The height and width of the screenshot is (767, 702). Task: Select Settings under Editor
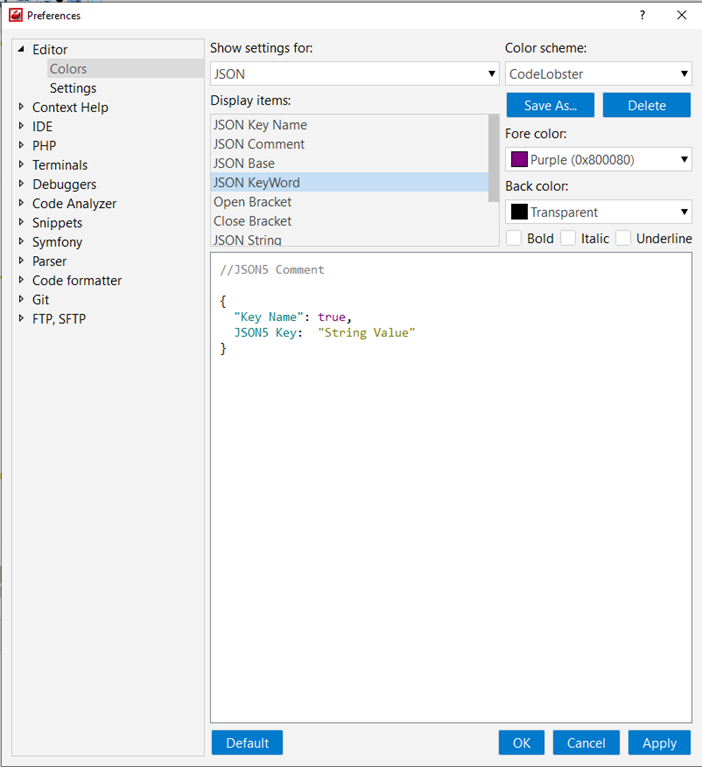pos(73,88)
